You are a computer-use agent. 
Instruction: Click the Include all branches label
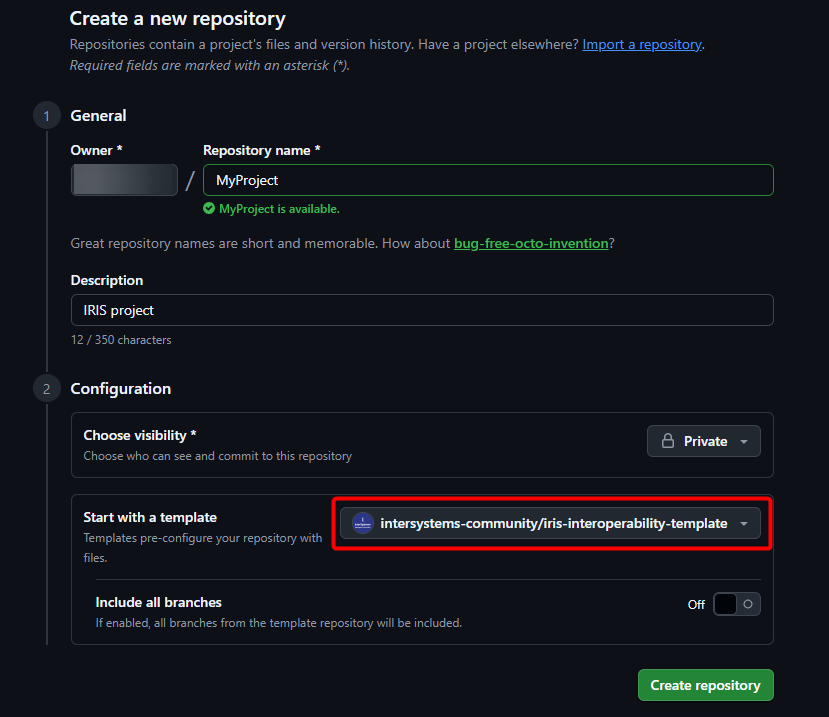point(158,602)
